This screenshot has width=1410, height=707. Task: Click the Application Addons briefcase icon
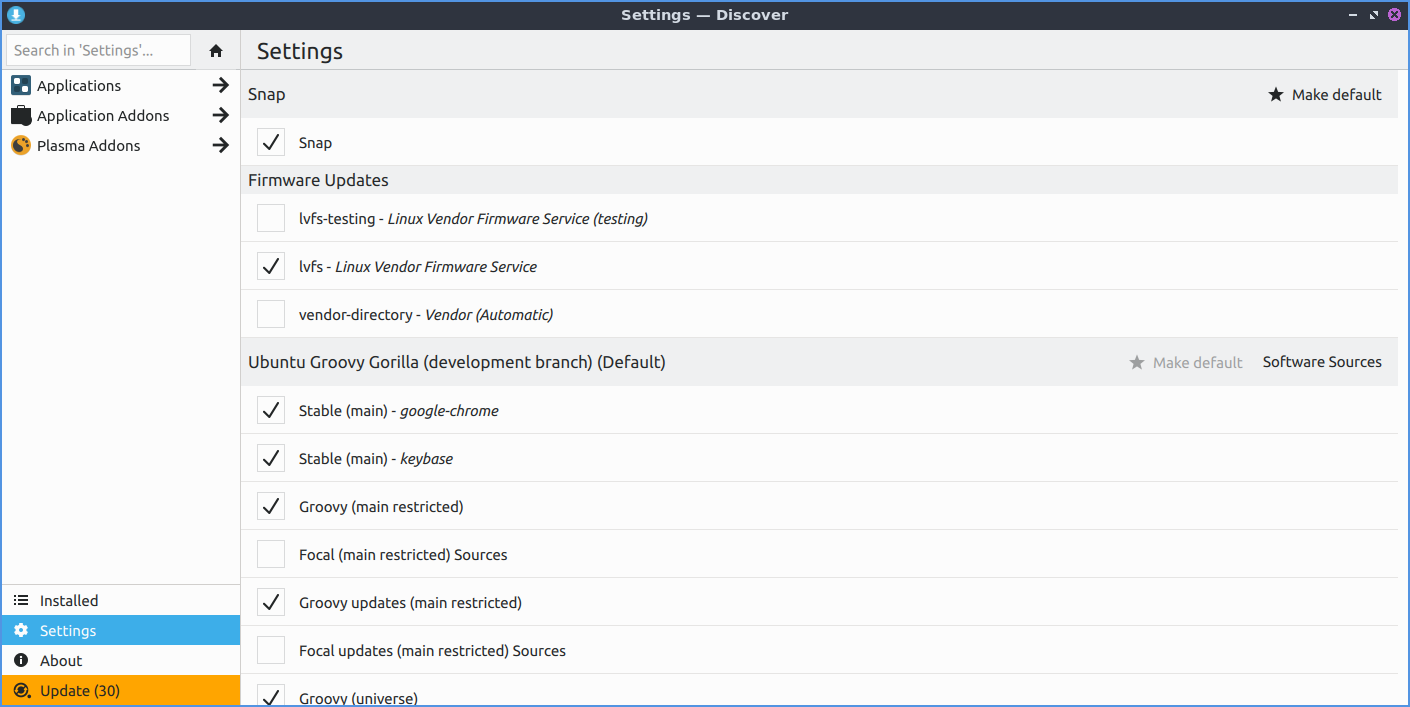coord(21,116)
